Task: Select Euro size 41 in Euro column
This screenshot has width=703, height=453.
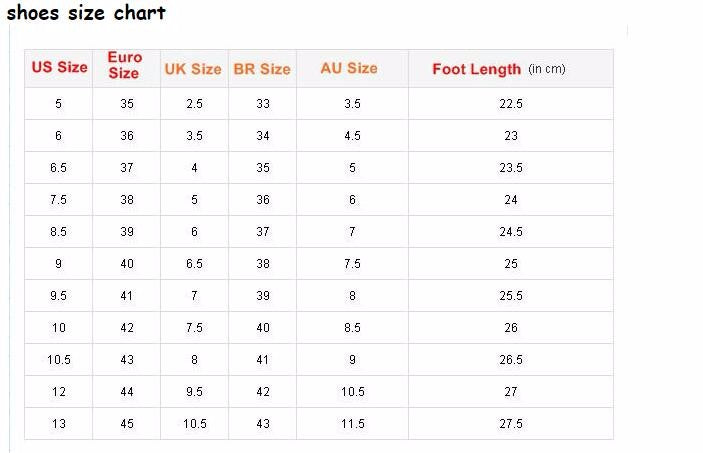Action: coord(127,296)
